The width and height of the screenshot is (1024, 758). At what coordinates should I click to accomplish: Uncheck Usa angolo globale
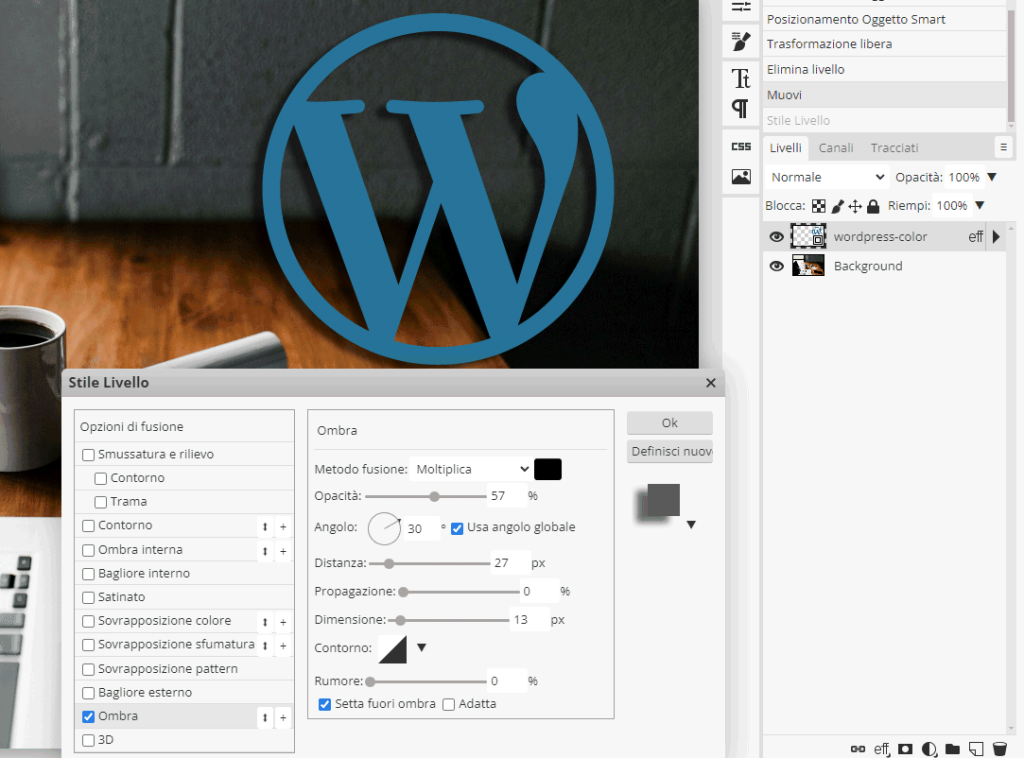[x=457, y=528]
